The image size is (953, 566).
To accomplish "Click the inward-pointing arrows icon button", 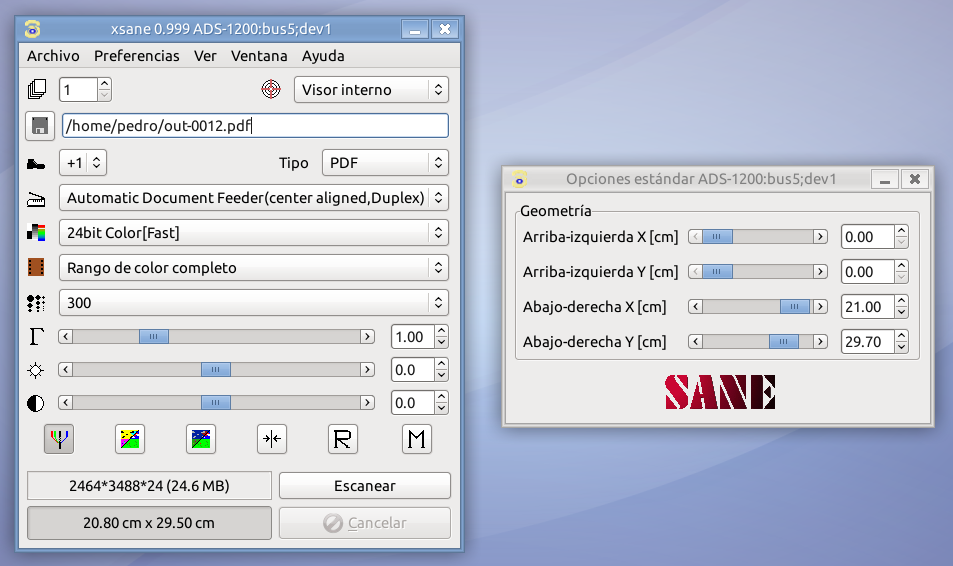I will tap(272, 439).
